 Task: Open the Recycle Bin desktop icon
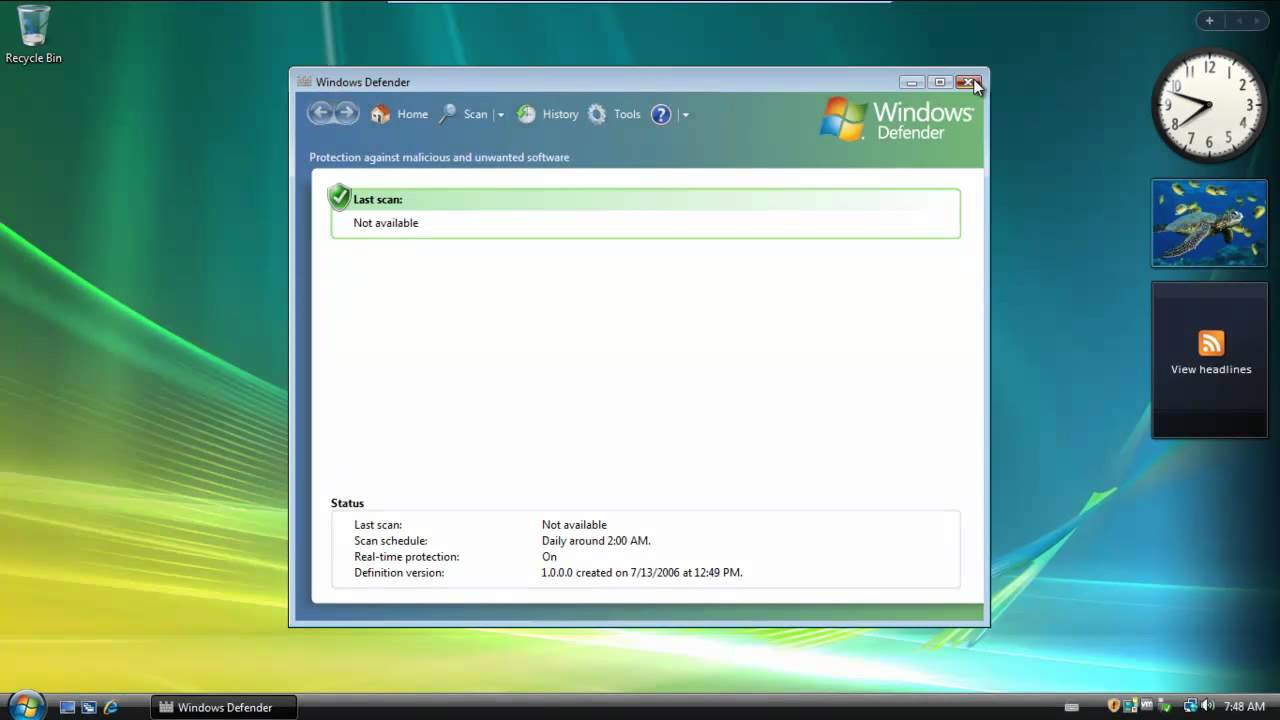pos(33,35)
